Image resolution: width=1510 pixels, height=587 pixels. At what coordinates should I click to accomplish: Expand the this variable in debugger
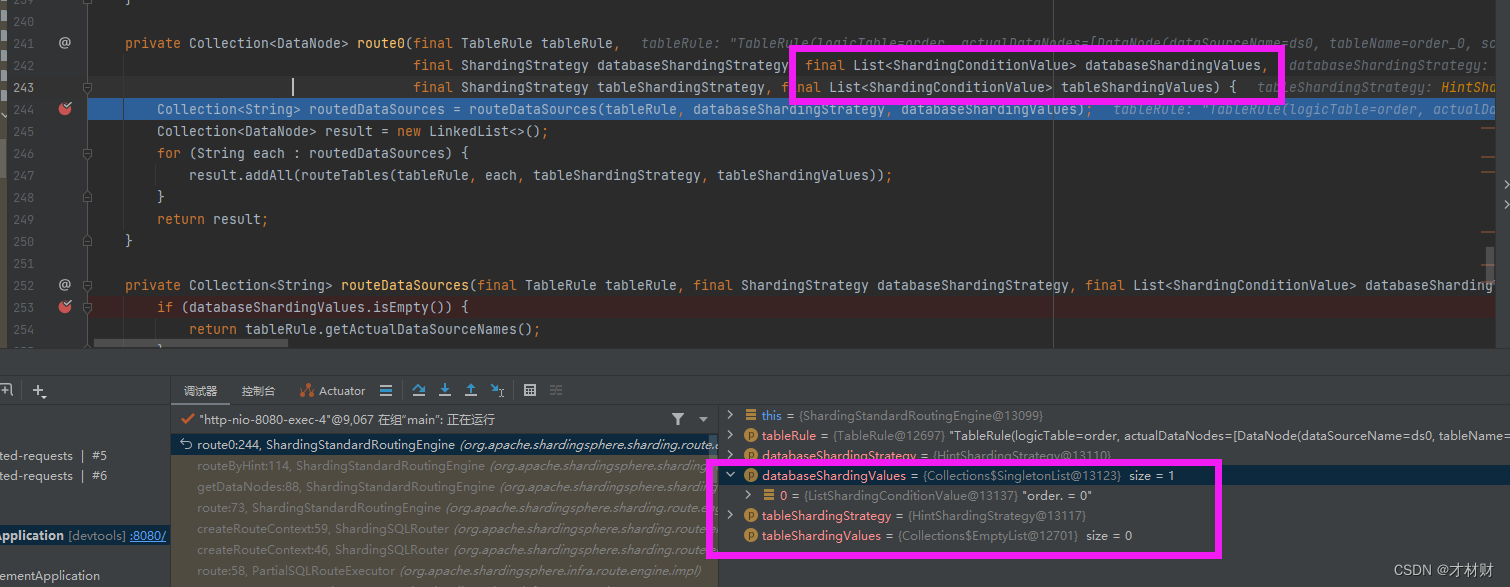[729, 414]
